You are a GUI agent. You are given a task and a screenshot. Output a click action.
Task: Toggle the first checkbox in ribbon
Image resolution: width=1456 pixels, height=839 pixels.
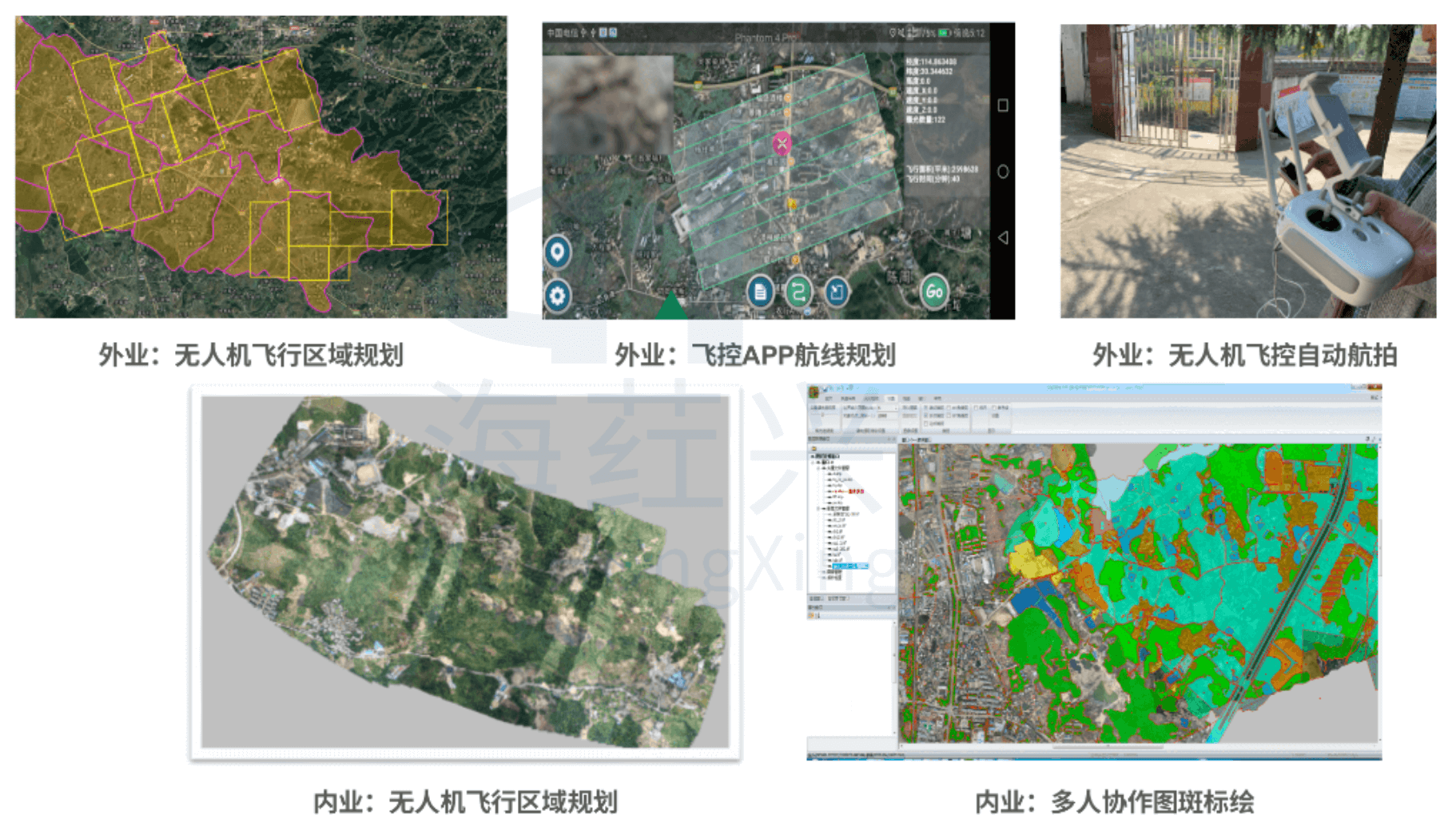click(926, 408)
